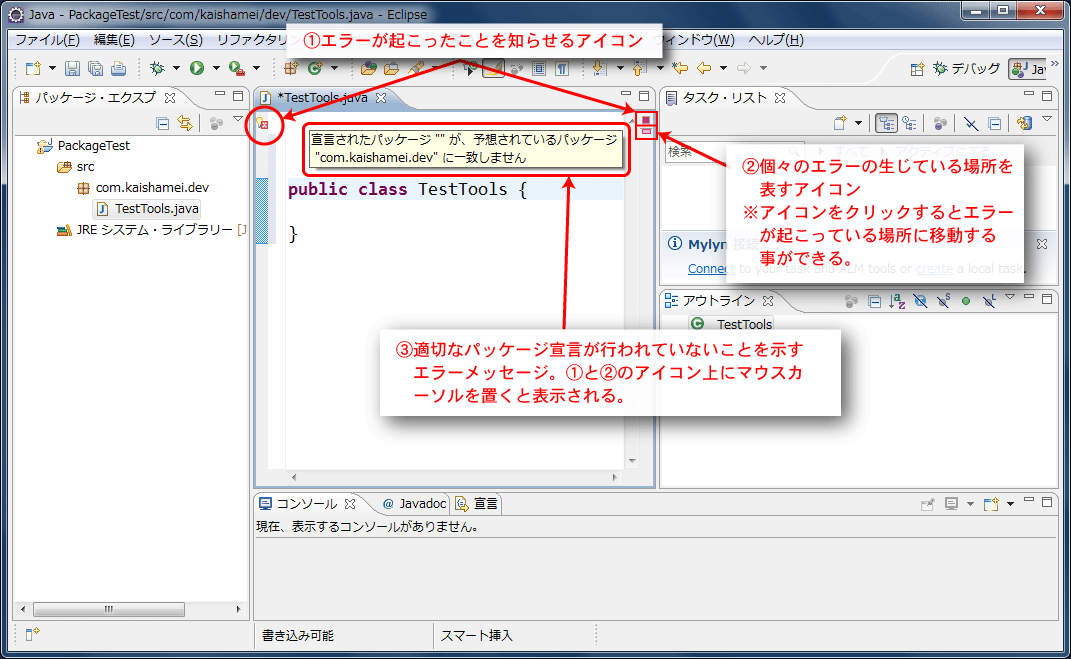Screen dimensions: 1071x659
Task: Open the ソース(S) menu
Action: [x=176, y=40]
